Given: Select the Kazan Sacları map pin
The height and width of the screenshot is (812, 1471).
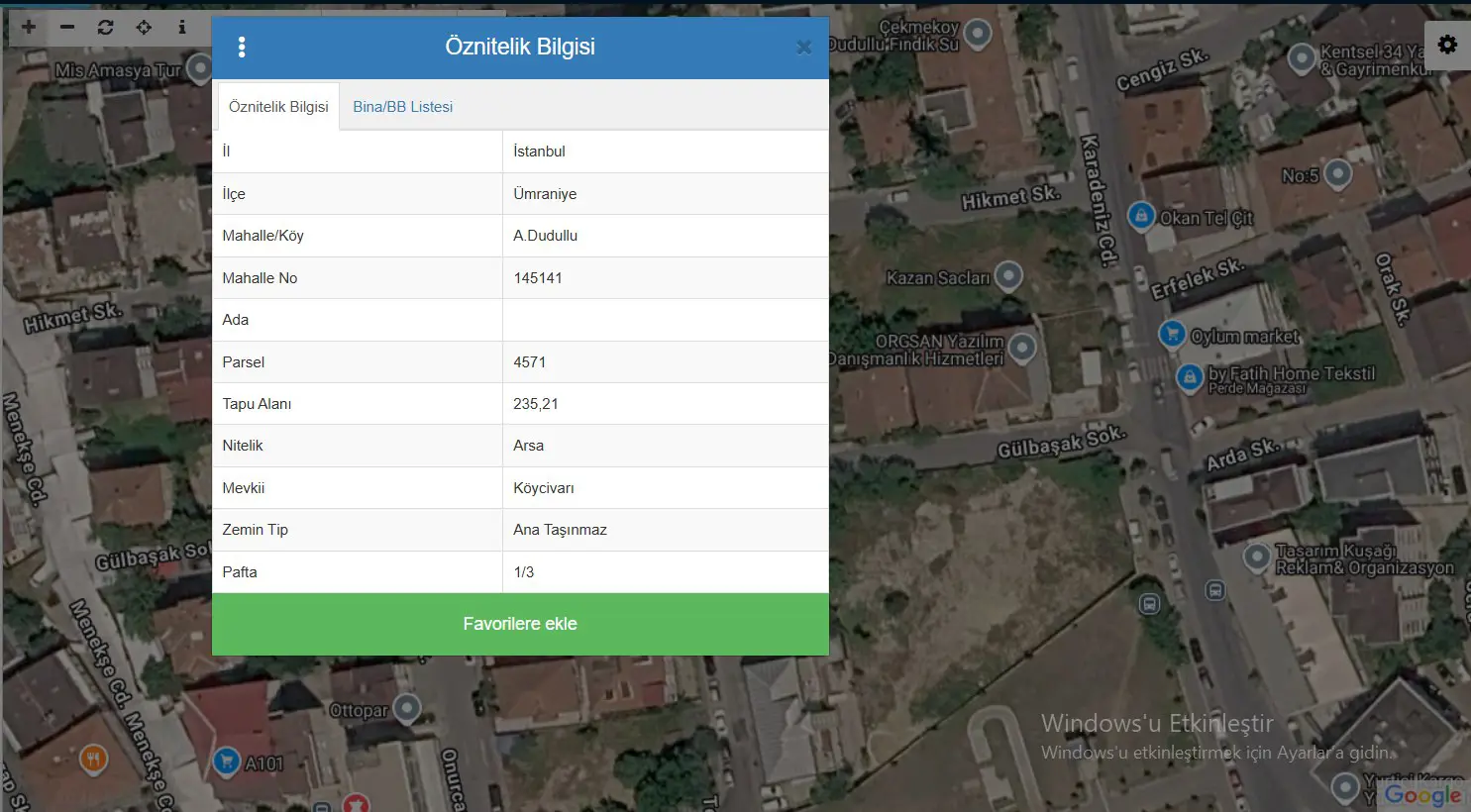Looking at the screenshot, I should coord(1008,274).
